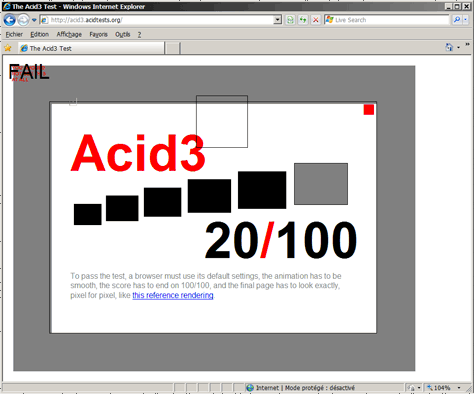Open the Favoris menu
The image size is (474, 394).
coord(98,34)
